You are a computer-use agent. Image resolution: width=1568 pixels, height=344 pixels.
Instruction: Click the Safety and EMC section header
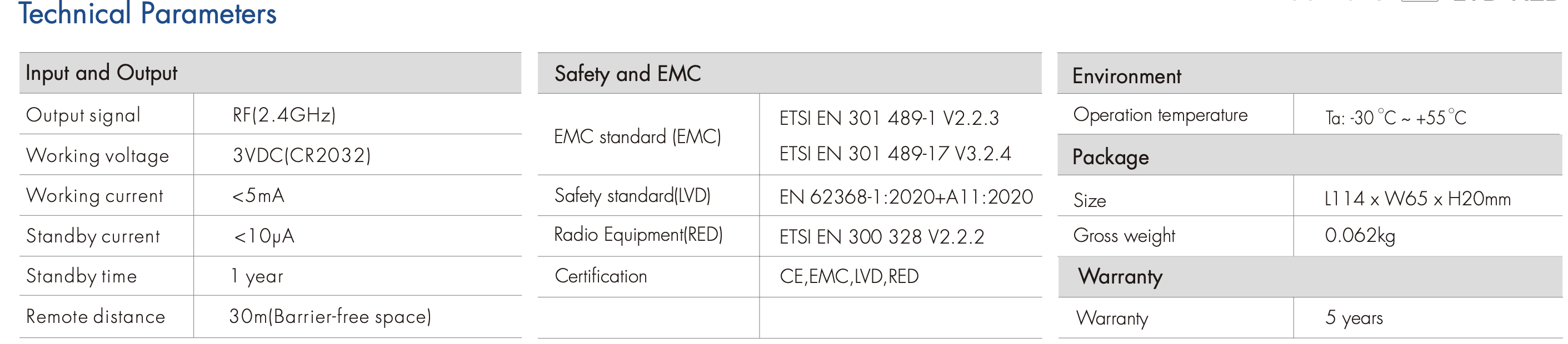(x=627, y=74)
